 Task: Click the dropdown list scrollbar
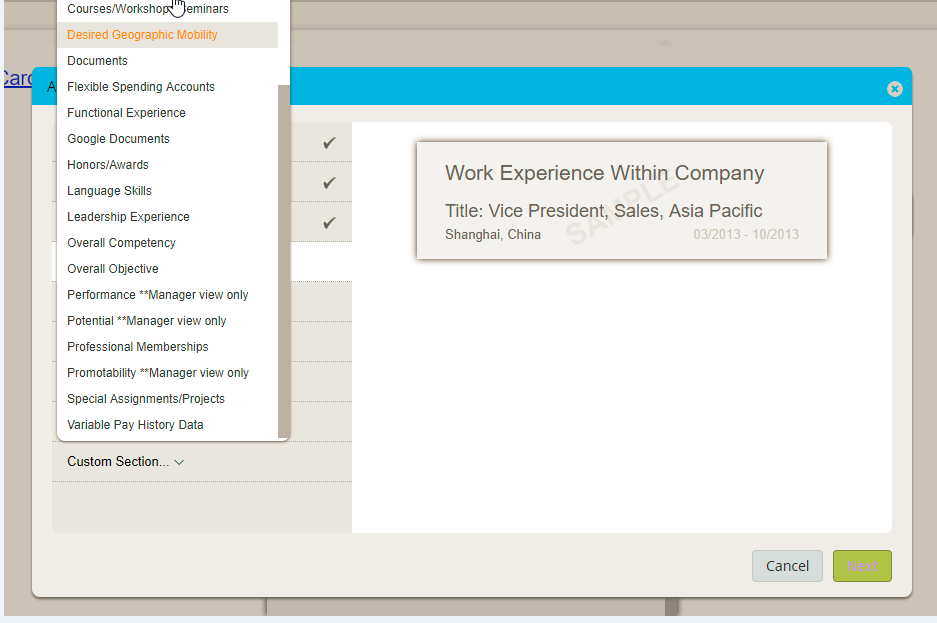tap(284, 261)
